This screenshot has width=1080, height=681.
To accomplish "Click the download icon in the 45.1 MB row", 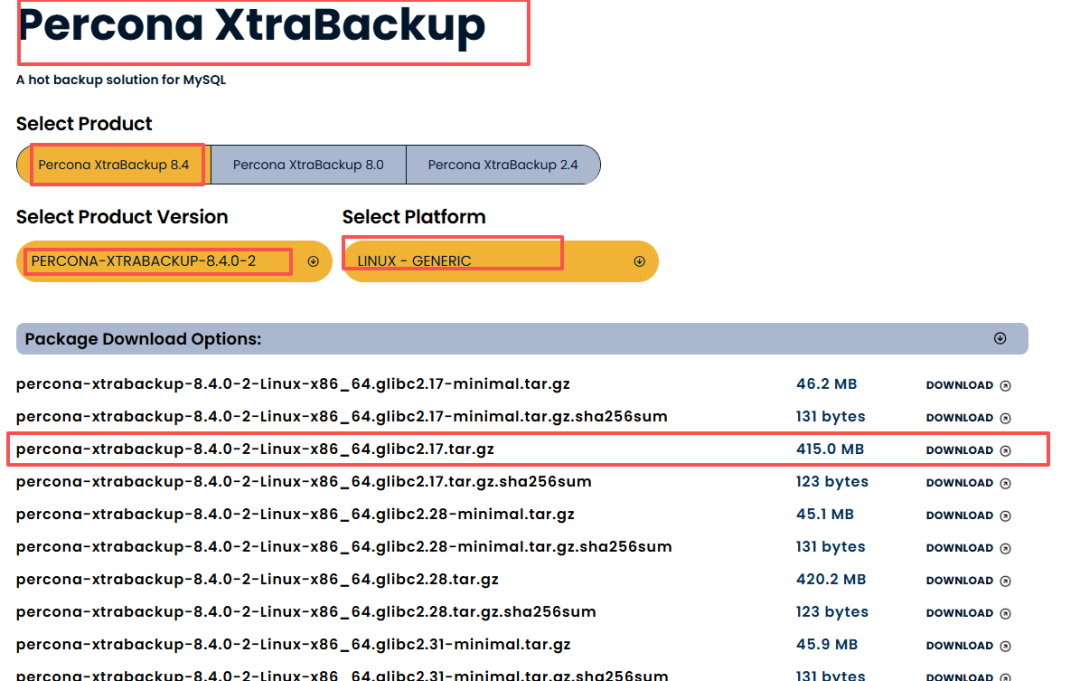I will coord(1006,516).
